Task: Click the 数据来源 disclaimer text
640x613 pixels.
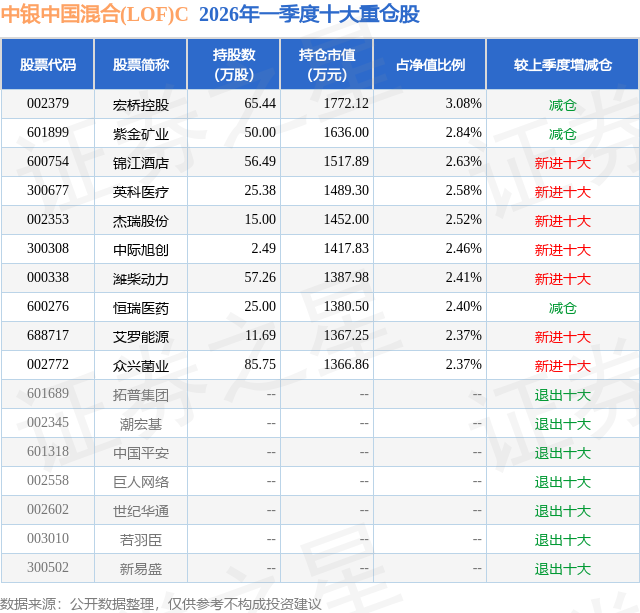Action: click(x=160, y=604)
